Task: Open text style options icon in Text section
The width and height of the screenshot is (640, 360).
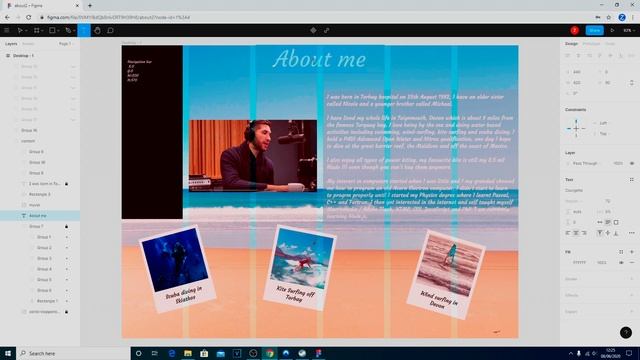Action: point(631,180)
